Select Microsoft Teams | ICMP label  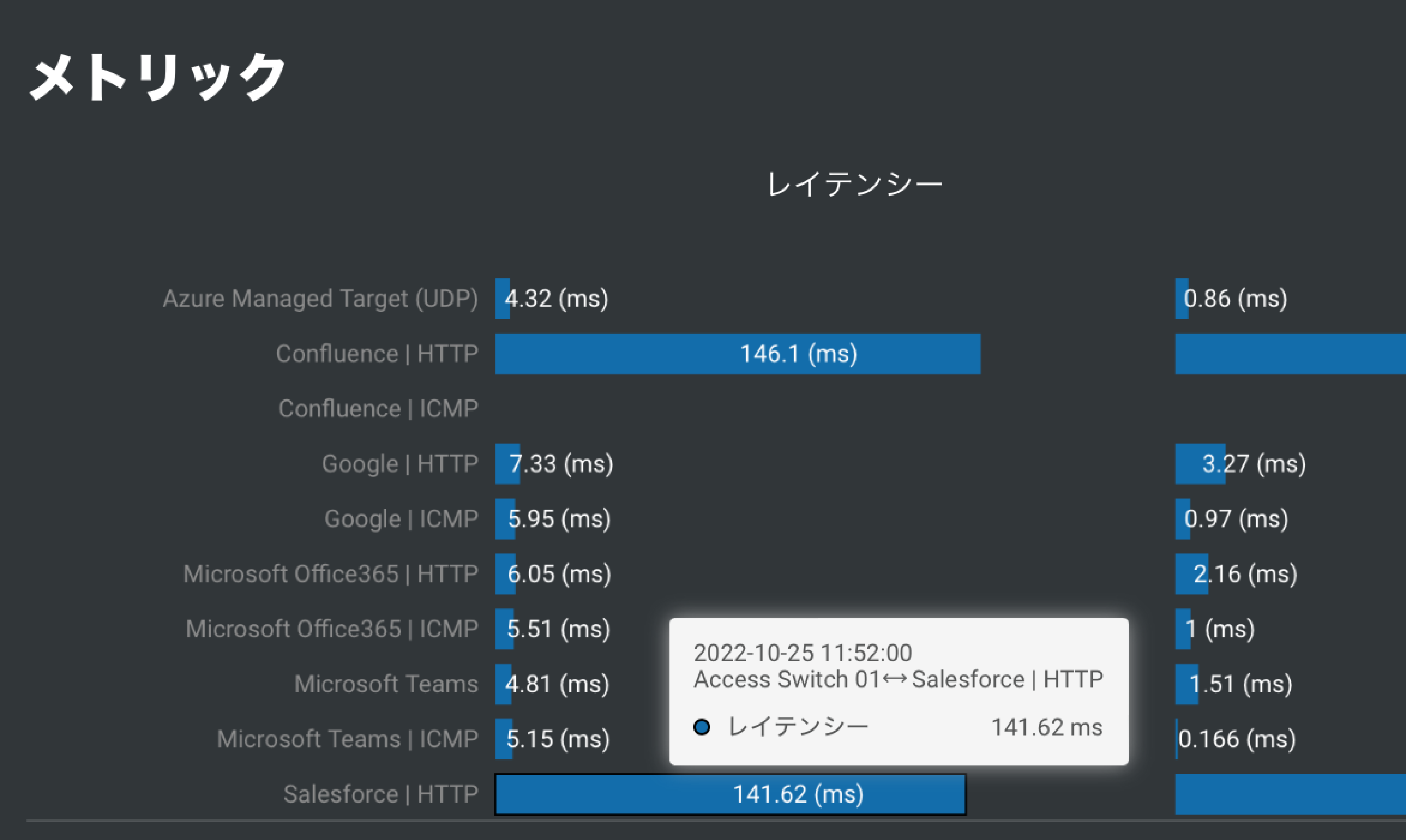pyautogui.click(x=347, y=739)
